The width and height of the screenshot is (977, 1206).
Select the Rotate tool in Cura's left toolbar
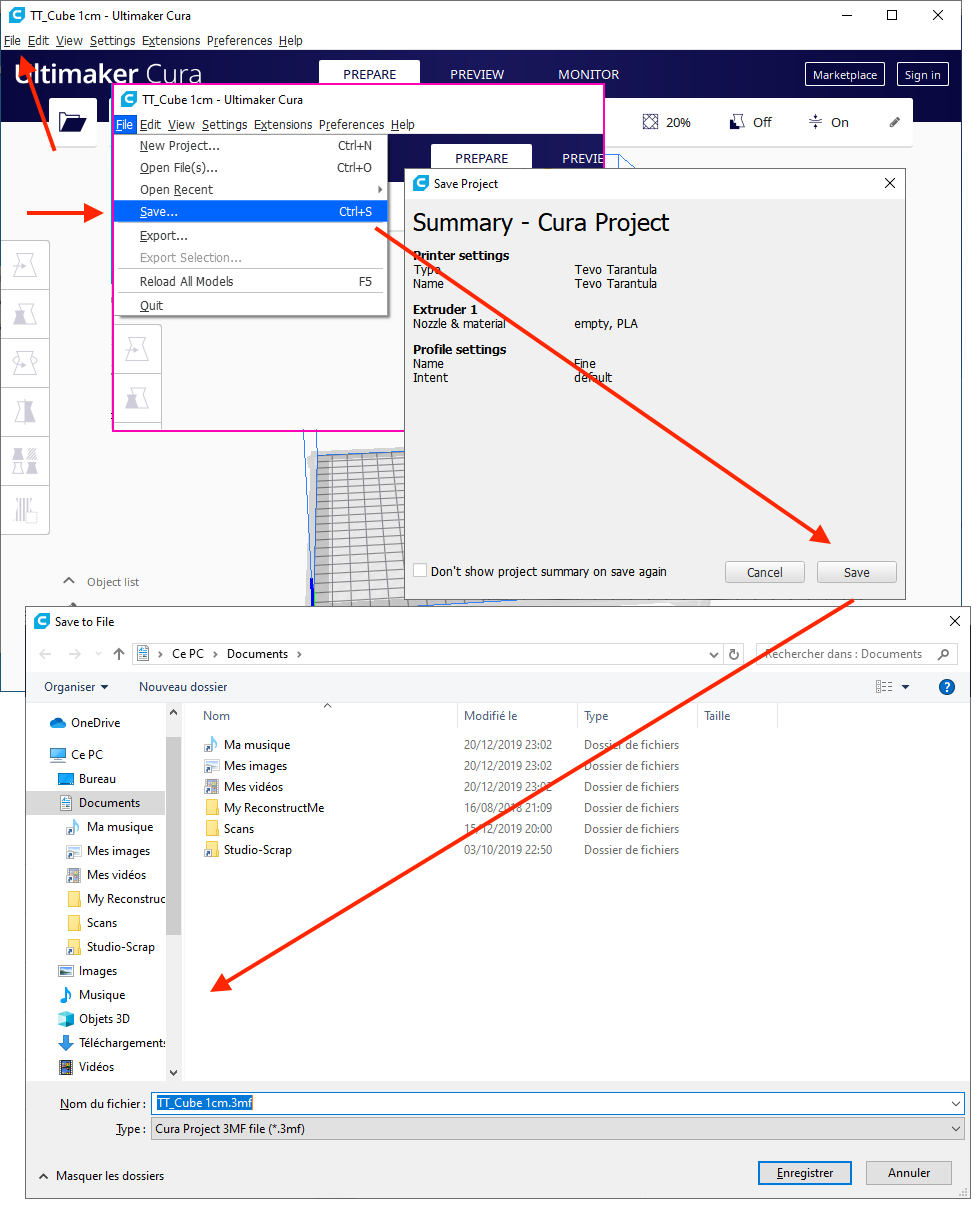click(25, 363)
